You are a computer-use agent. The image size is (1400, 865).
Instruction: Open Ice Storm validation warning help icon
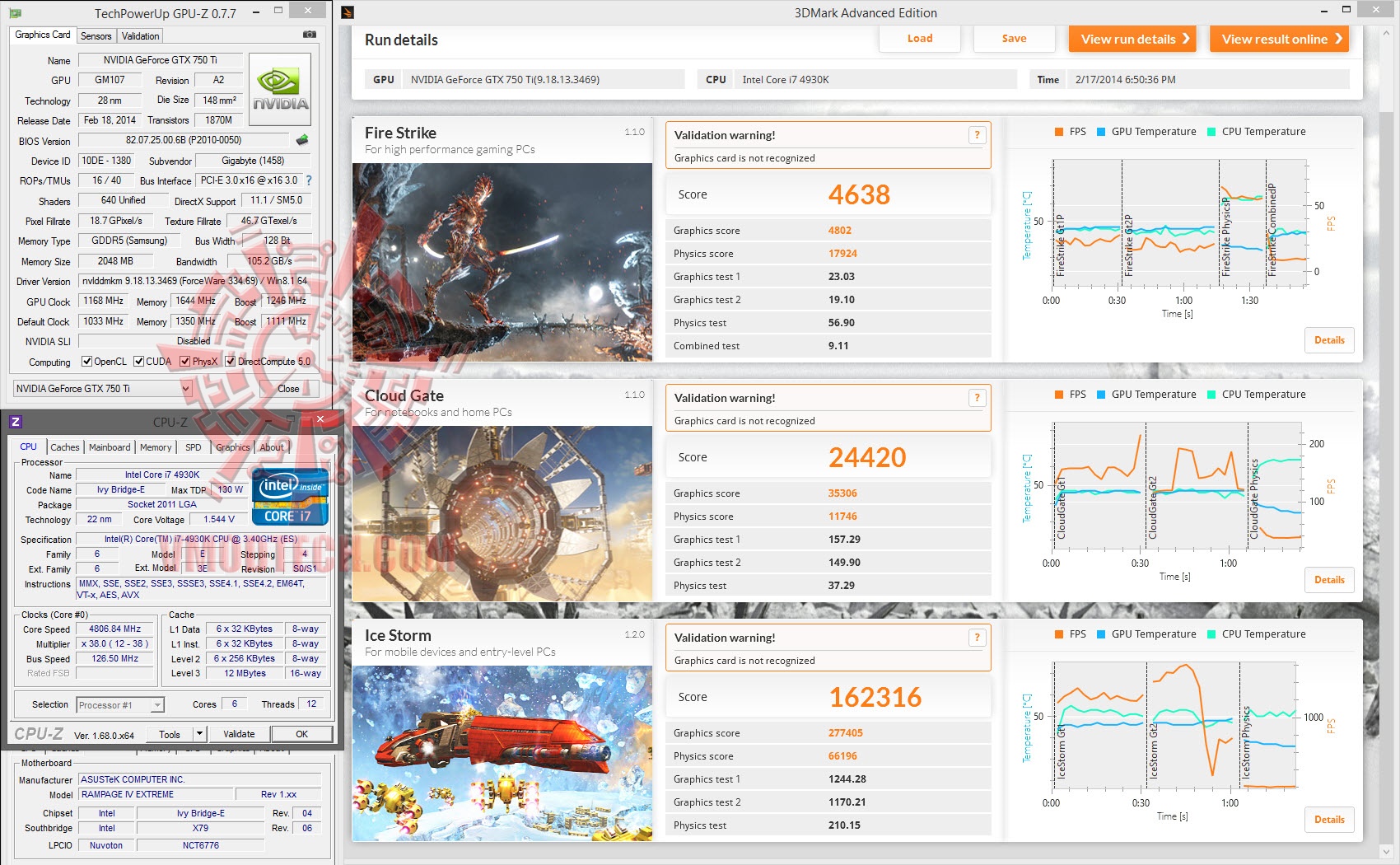point(977,638)
